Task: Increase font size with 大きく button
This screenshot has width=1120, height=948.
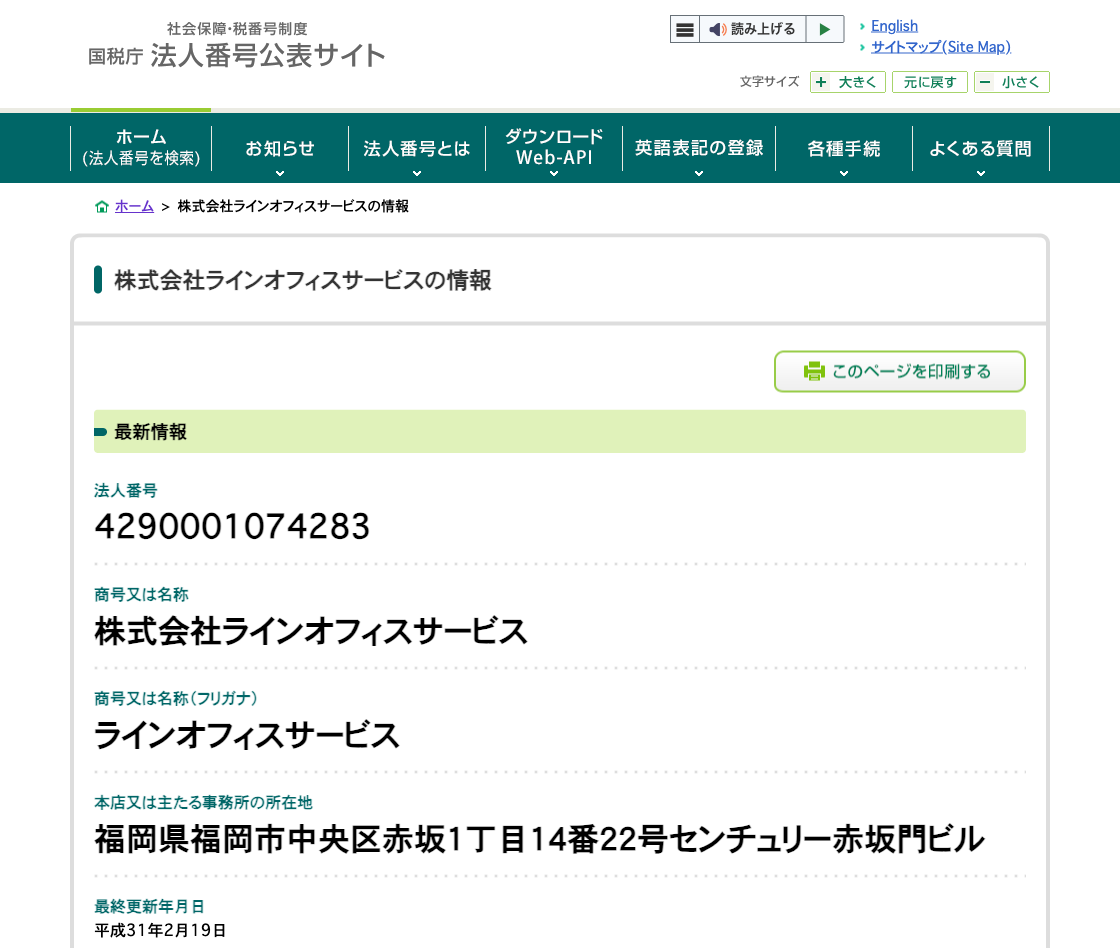Action: pos(848,82)
